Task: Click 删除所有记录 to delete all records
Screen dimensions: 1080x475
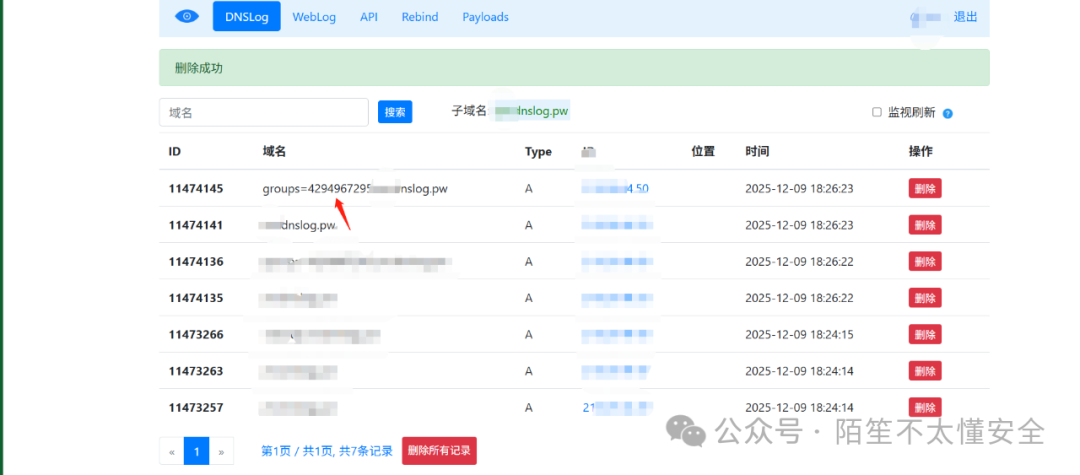Action: point(439,451)
